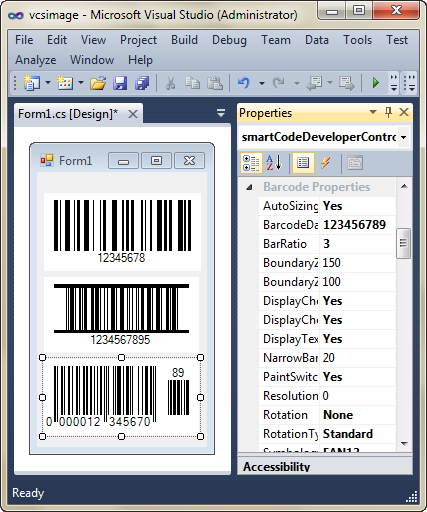This screenshot has width=427, height=512.
Task: Toggle the Properties list view button
Action: pyautogui.click(x=303, y=163)
